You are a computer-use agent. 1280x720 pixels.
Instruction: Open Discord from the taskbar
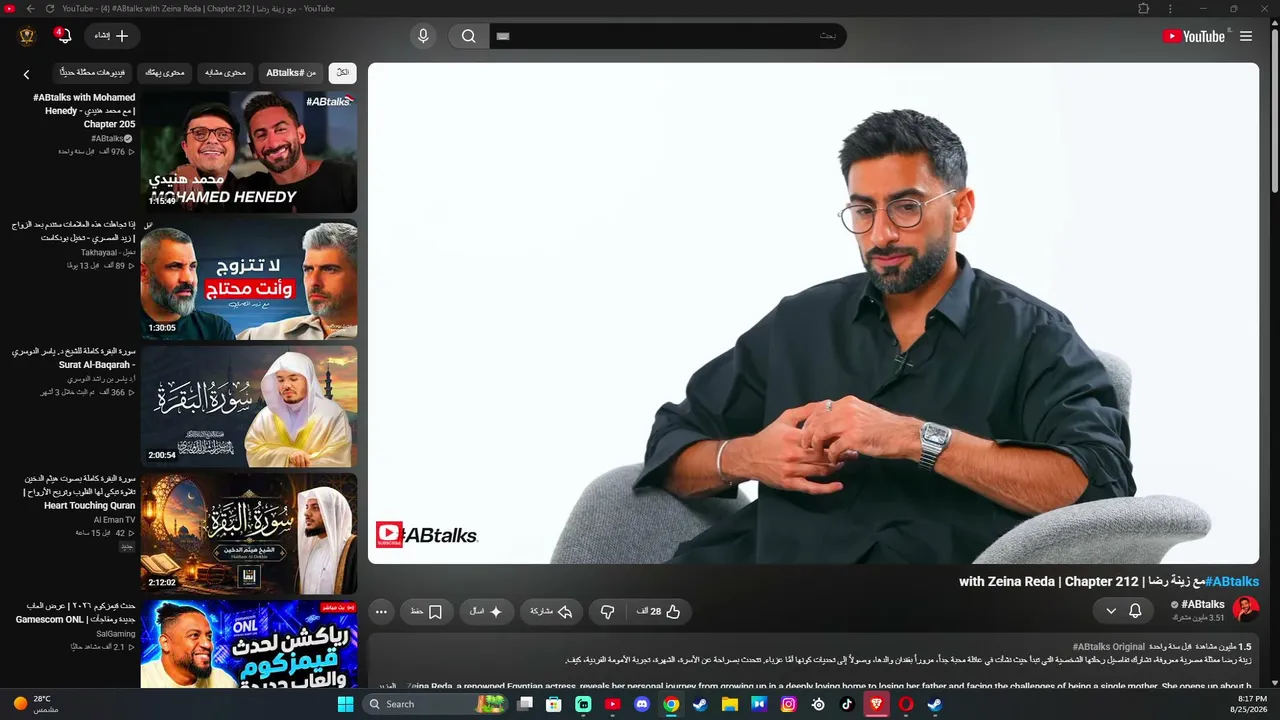coord(642,704)
